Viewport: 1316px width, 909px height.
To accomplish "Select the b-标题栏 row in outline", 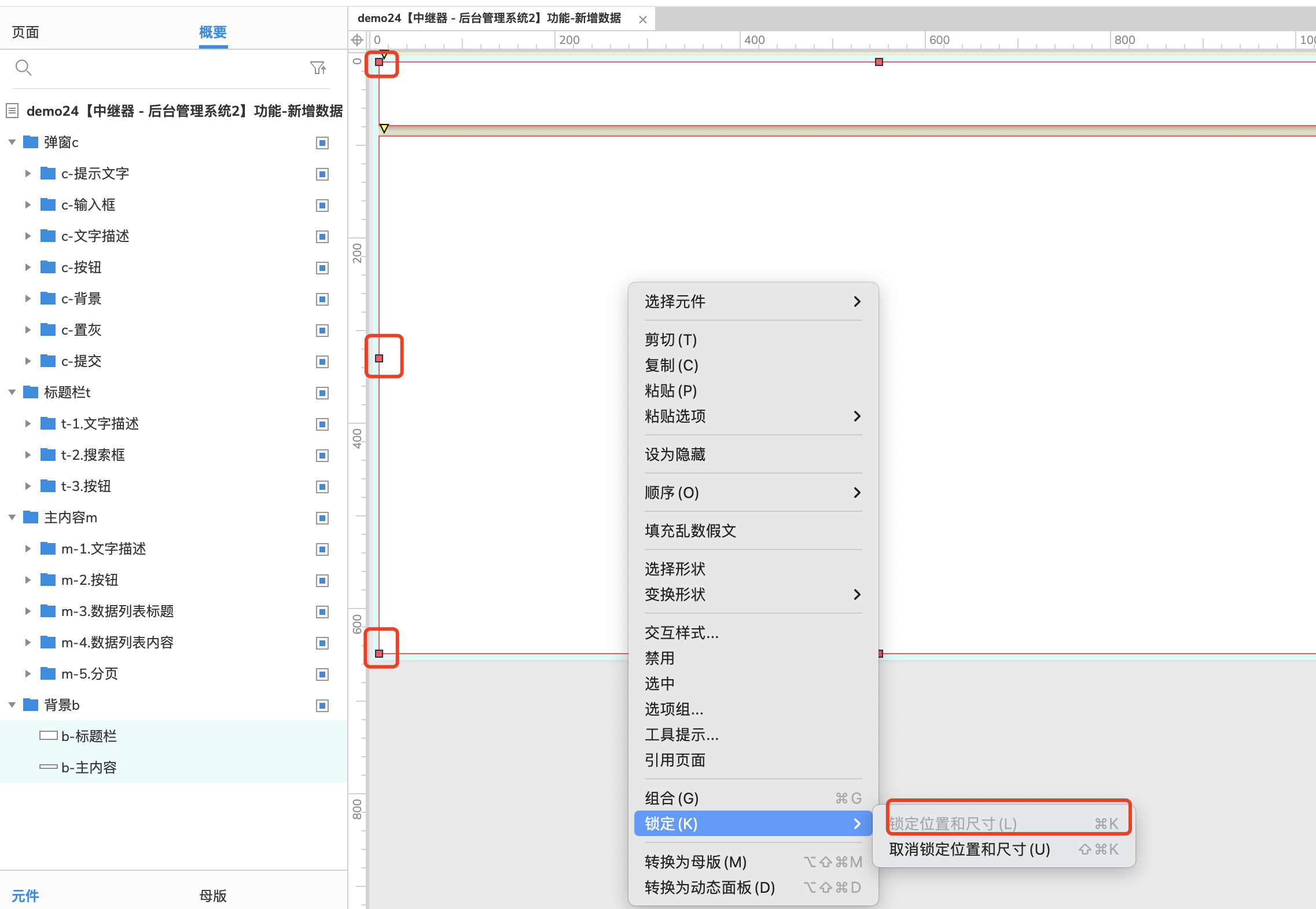I will coord(174,736).
